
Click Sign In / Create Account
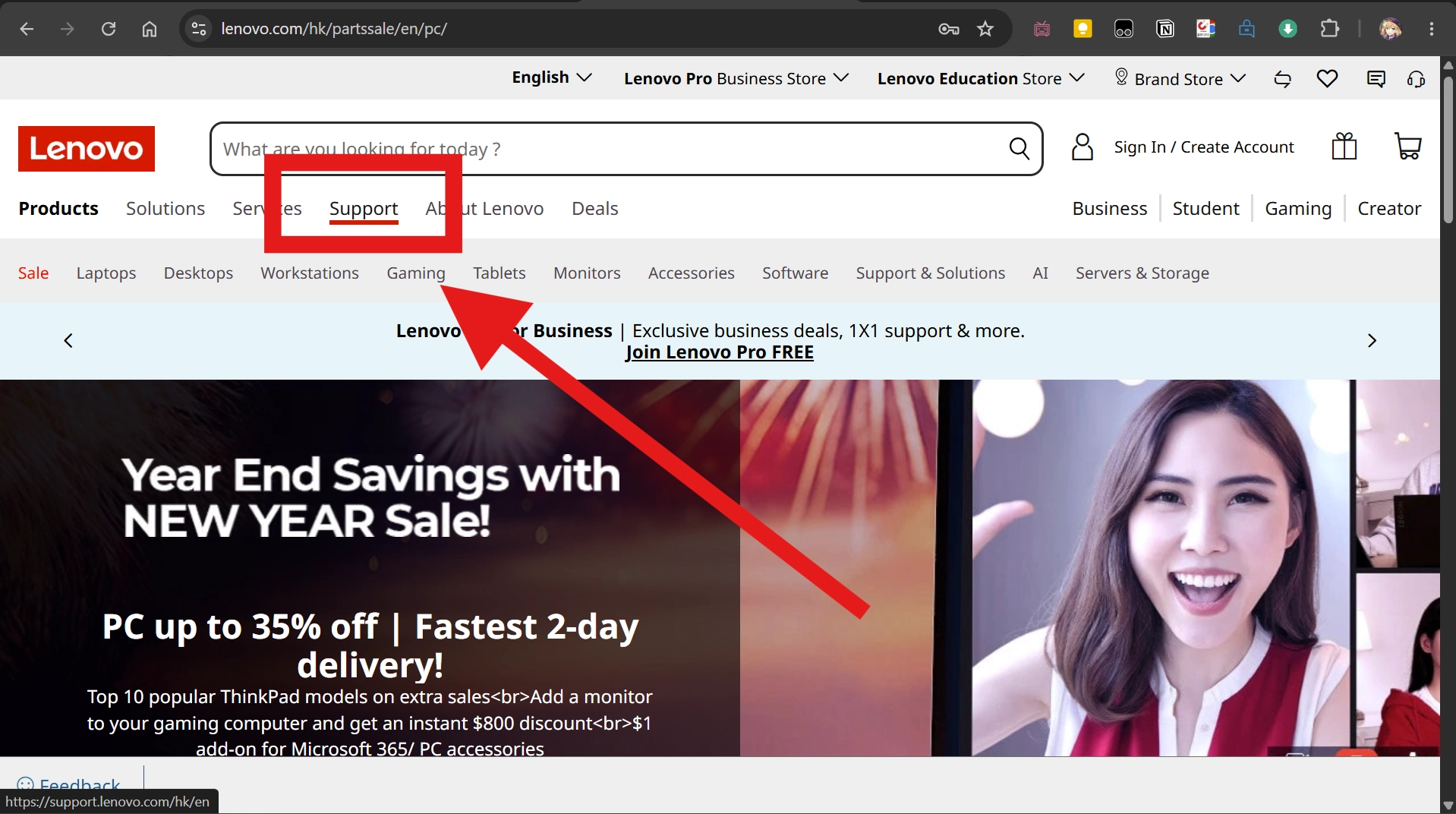point(1204,147)
